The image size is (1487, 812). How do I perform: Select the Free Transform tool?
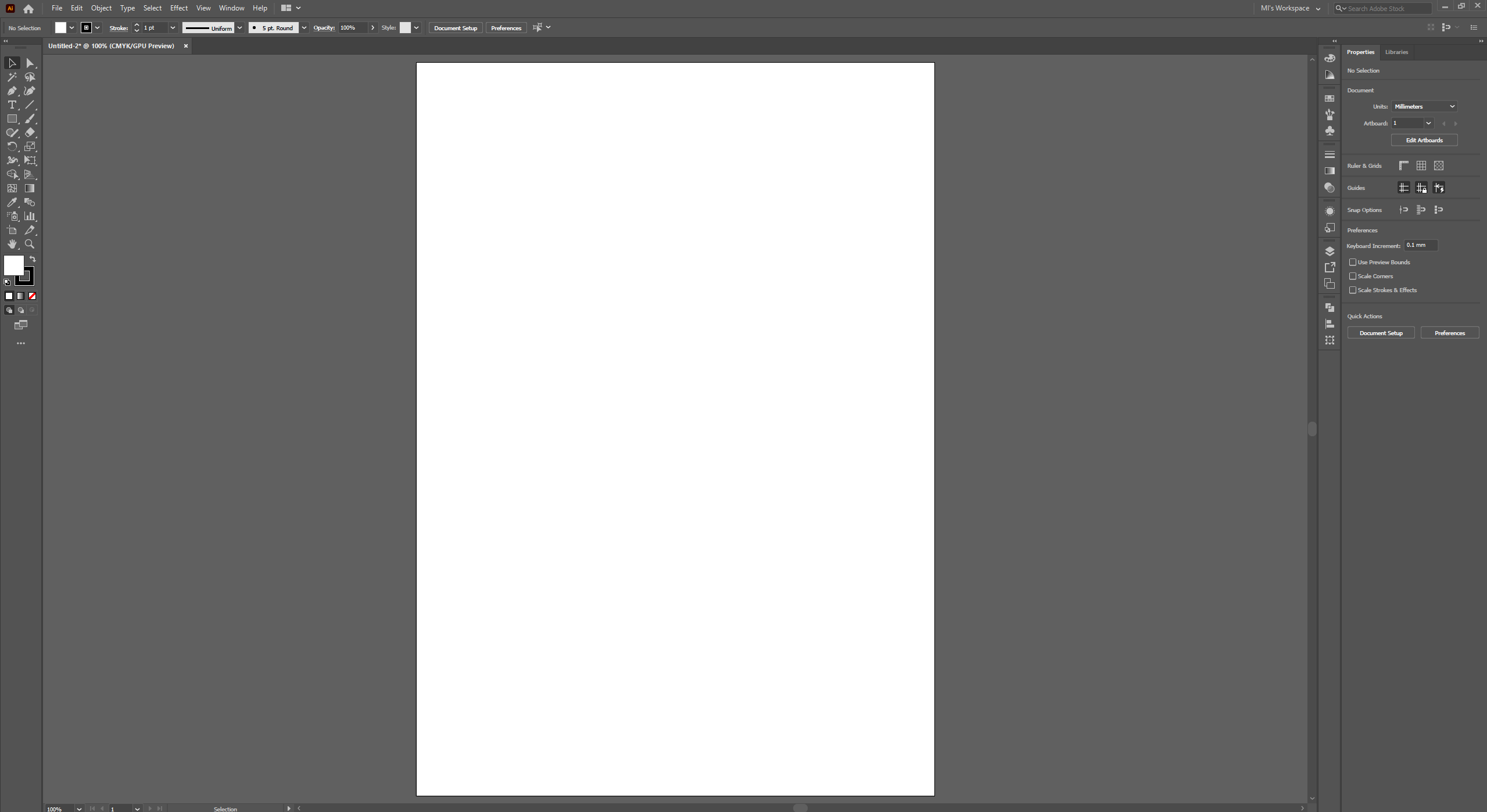[30, 160]
